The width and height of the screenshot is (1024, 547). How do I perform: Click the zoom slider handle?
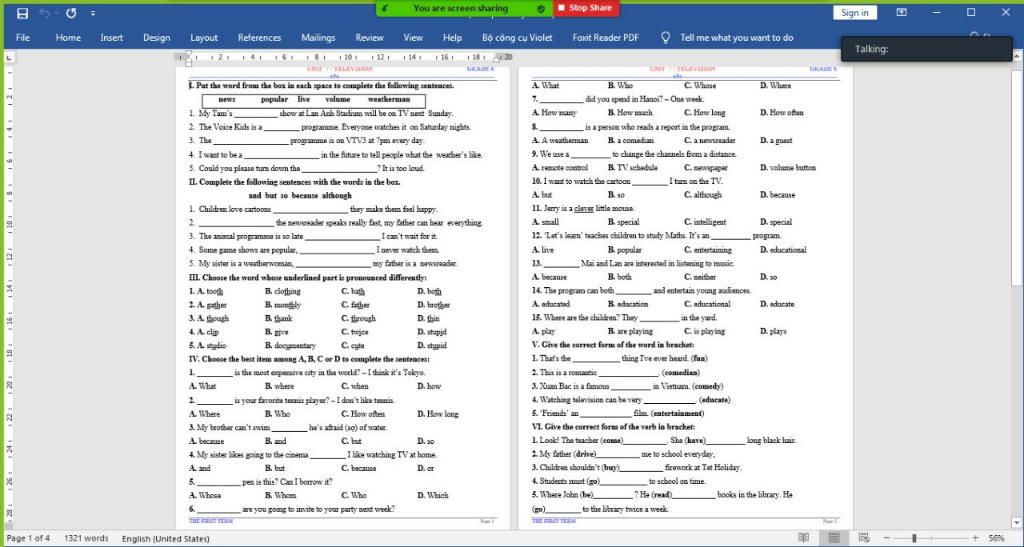(914, 538)
